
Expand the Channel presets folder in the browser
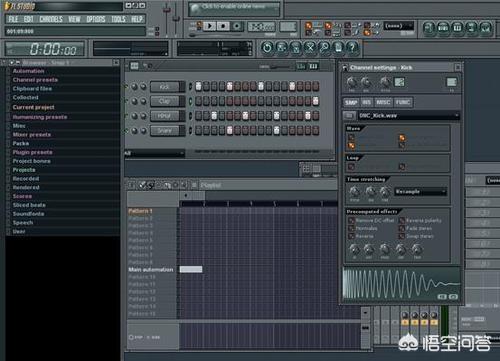pos(35,80)
